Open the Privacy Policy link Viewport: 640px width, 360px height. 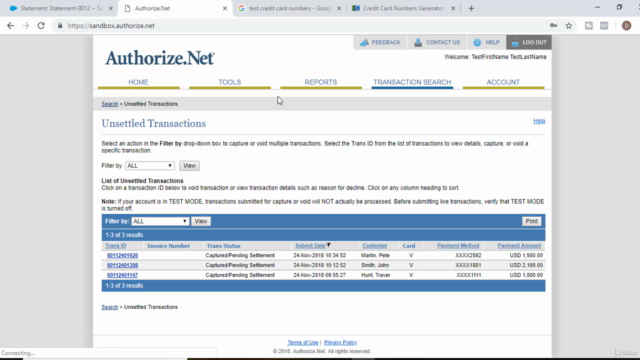pos(340,342)
